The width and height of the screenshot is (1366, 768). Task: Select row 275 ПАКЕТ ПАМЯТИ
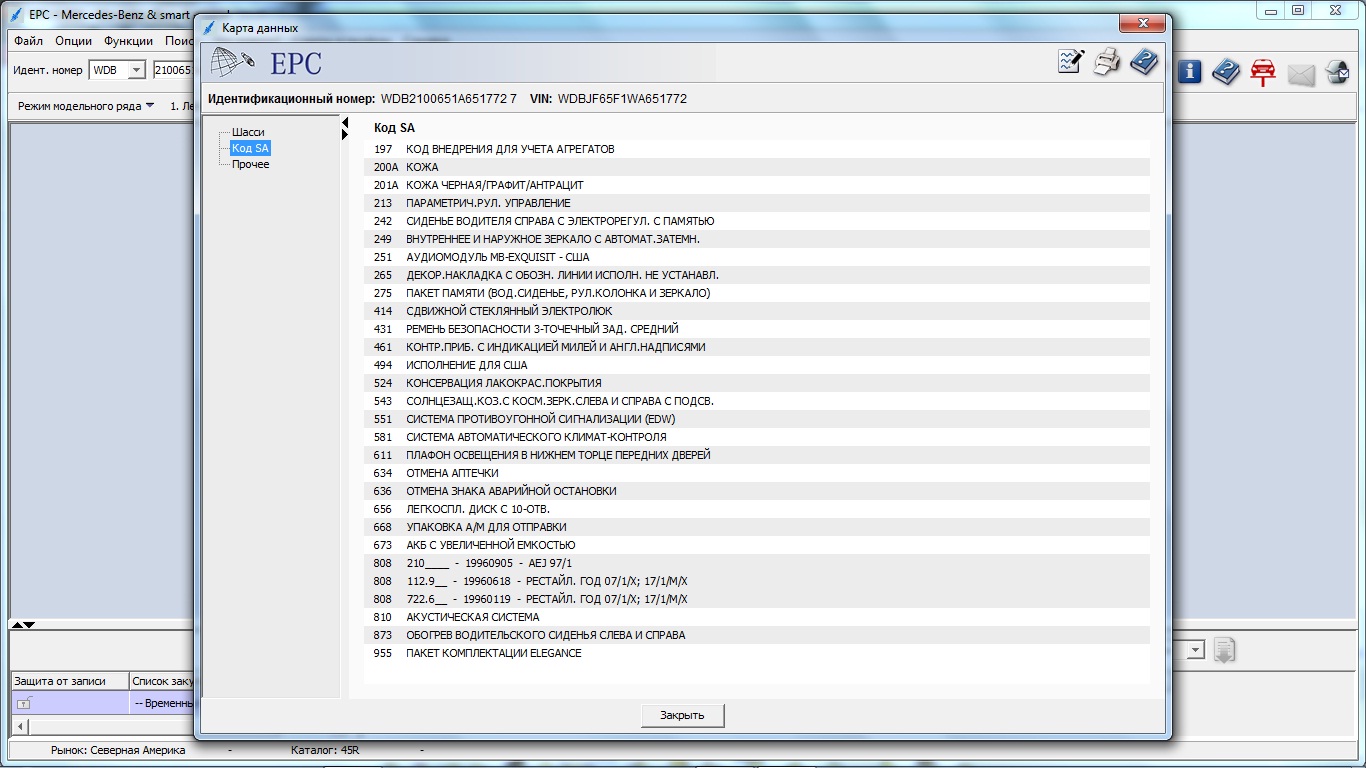click(757, 293)
